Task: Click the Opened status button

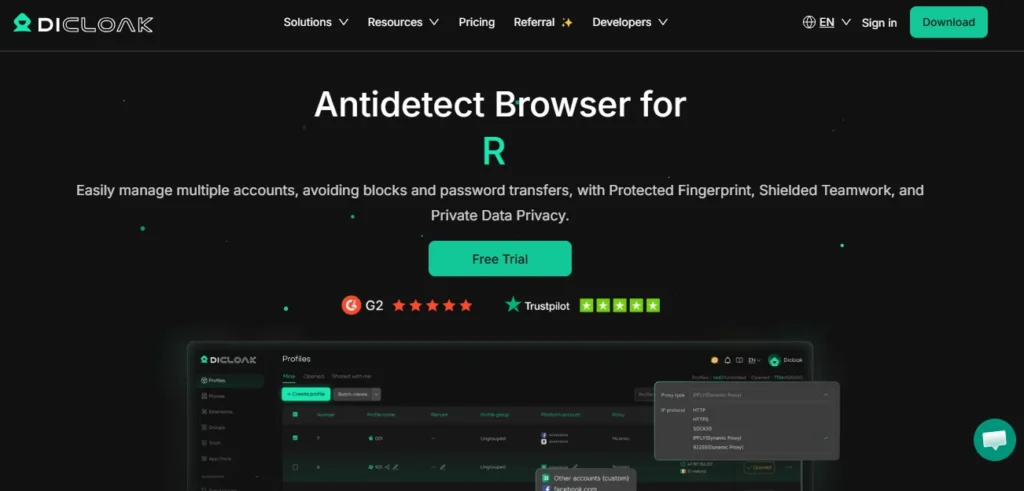Action: pyautogui.click(x=759, y=467)
